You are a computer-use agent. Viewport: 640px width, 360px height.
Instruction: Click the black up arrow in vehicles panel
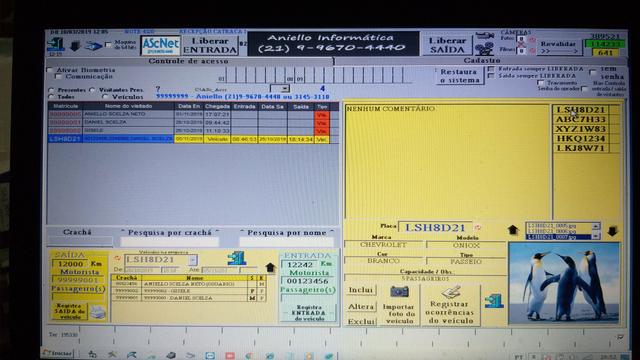[x=270, y=267]
